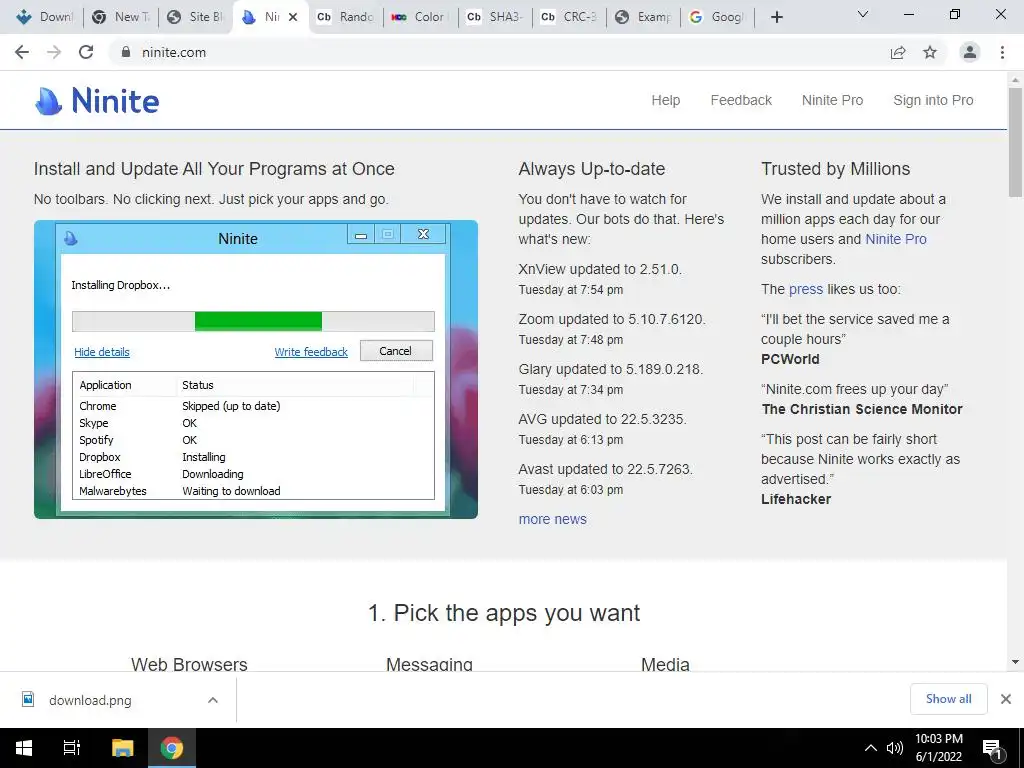The width and height of the screenshot is (1024, 768).
Task: Click the 'PCWorld' quote source
Action: point(790,359)
